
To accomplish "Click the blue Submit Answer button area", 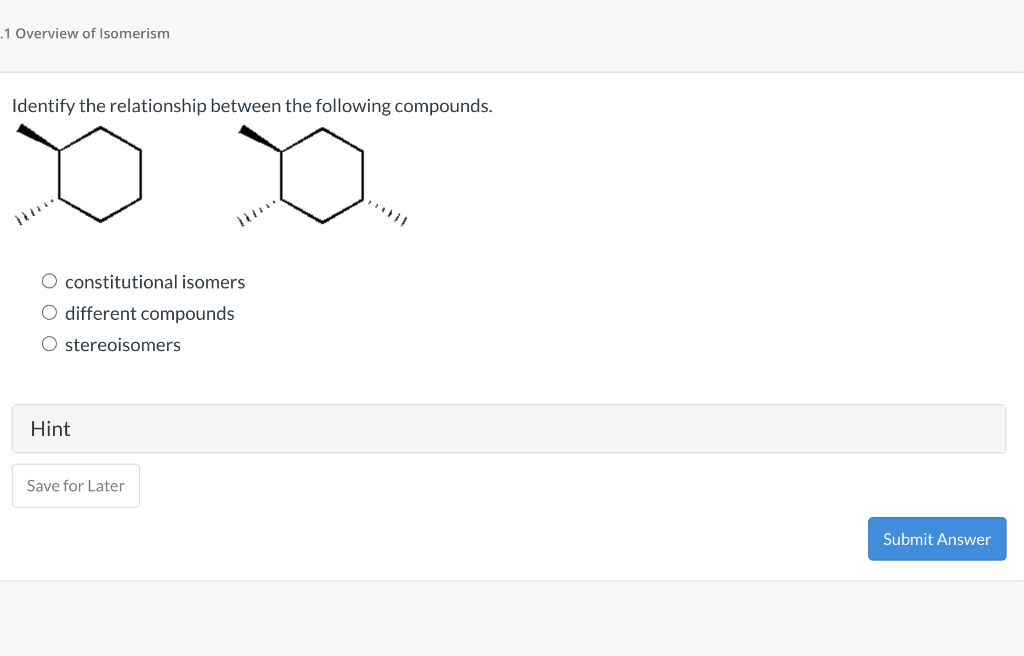I will pyautogui.click(x=937, y=538).
